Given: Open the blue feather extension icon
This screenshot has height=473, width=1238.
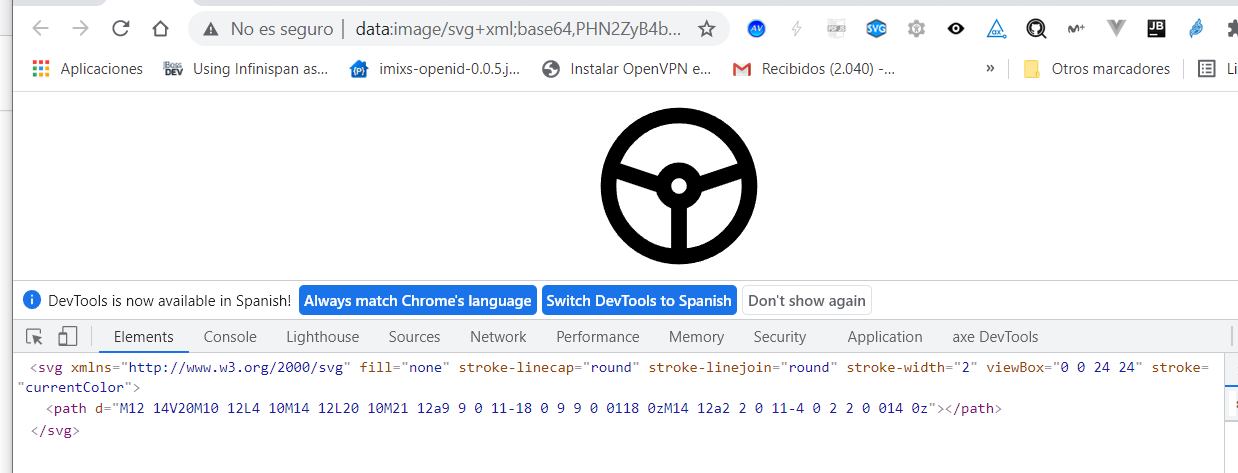Looking at the screenshot, I should point(1196,29).
